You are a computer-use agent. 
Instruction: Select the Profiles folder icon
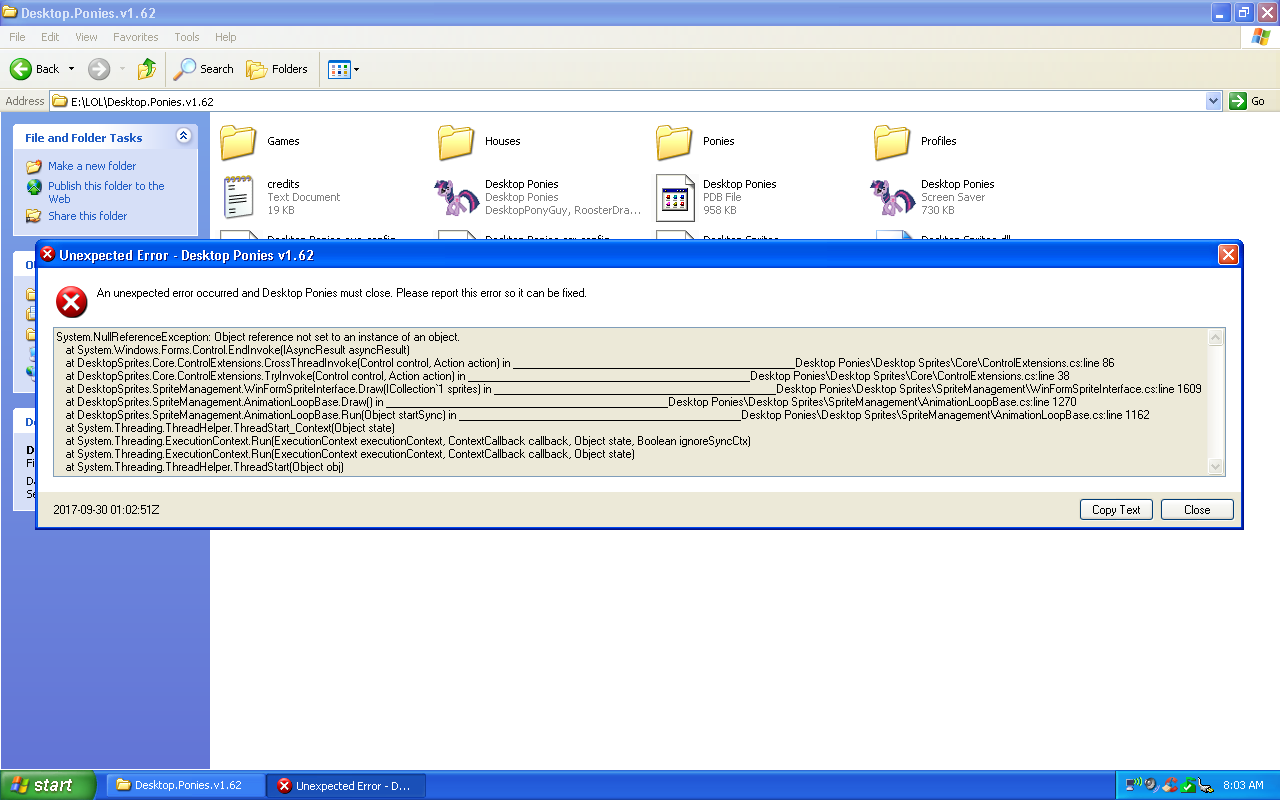coord(893,142)
